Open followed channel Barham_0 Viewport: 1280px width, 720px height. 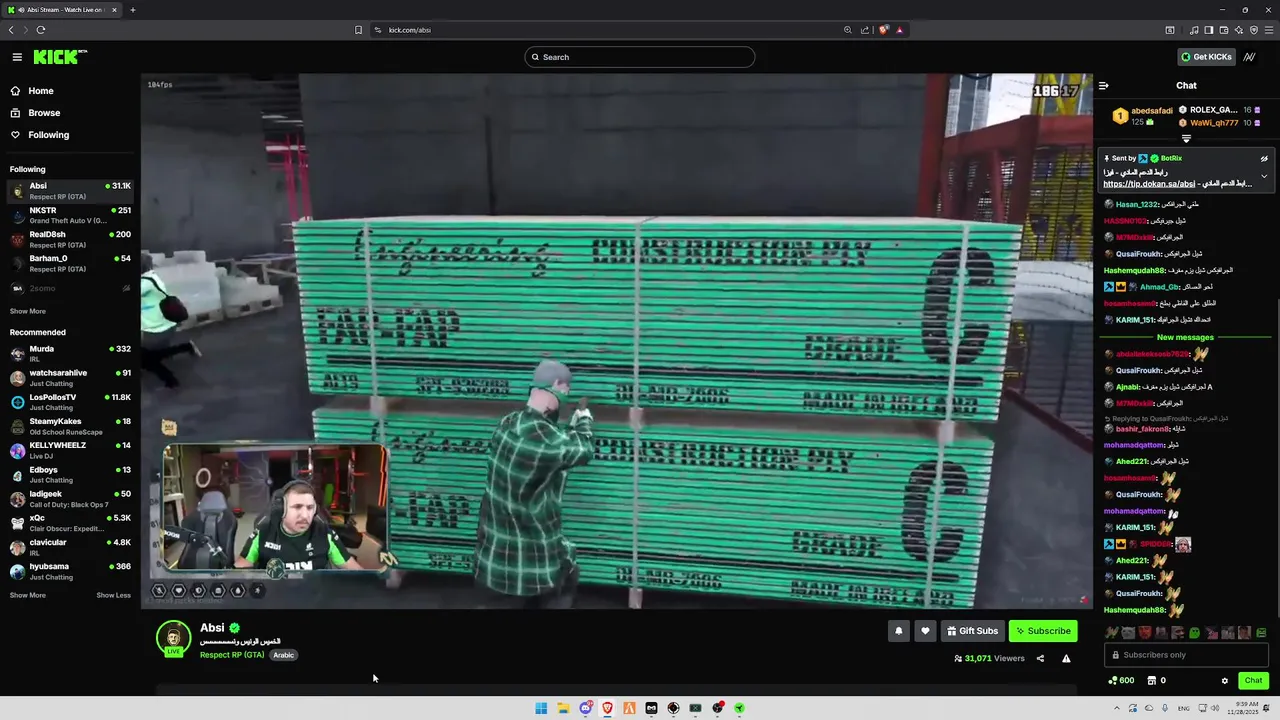[70, 263]
